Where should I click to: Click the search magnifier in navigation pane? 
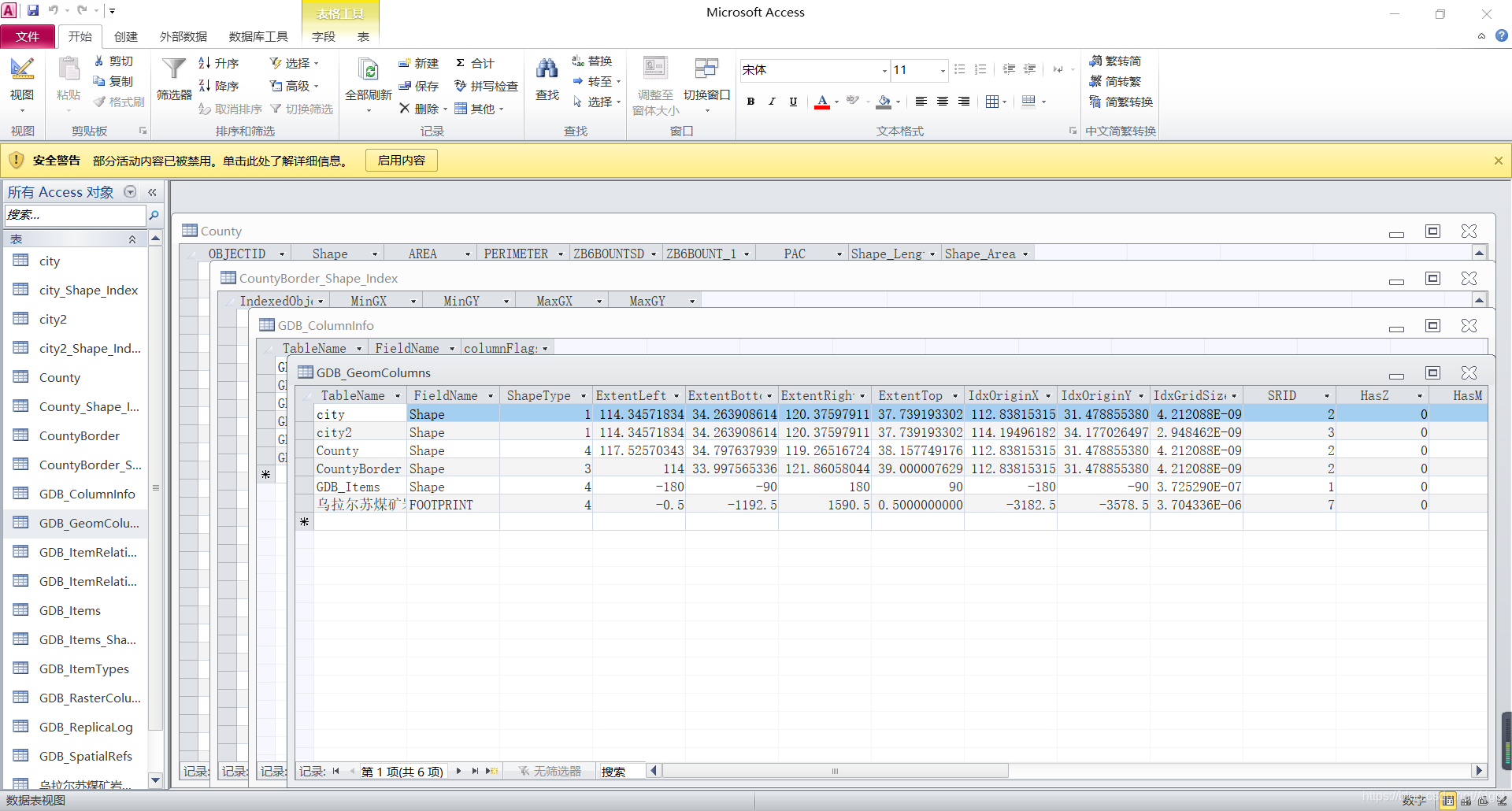coord(154,215)
